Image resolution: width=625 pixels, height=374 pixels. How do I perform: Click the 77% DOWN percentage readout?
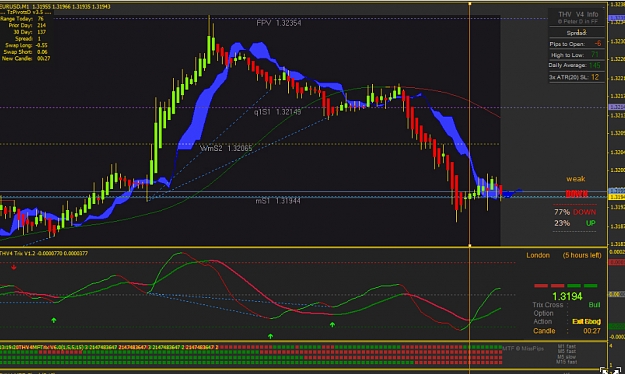tap(575, 212)
